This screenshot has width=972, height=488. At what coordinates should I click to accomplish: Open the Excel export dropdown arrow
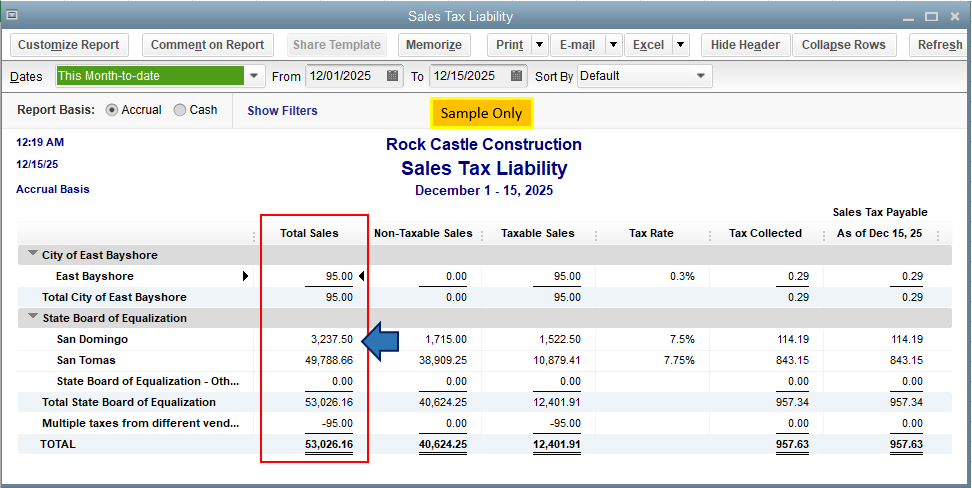click(x=680, y=45)
